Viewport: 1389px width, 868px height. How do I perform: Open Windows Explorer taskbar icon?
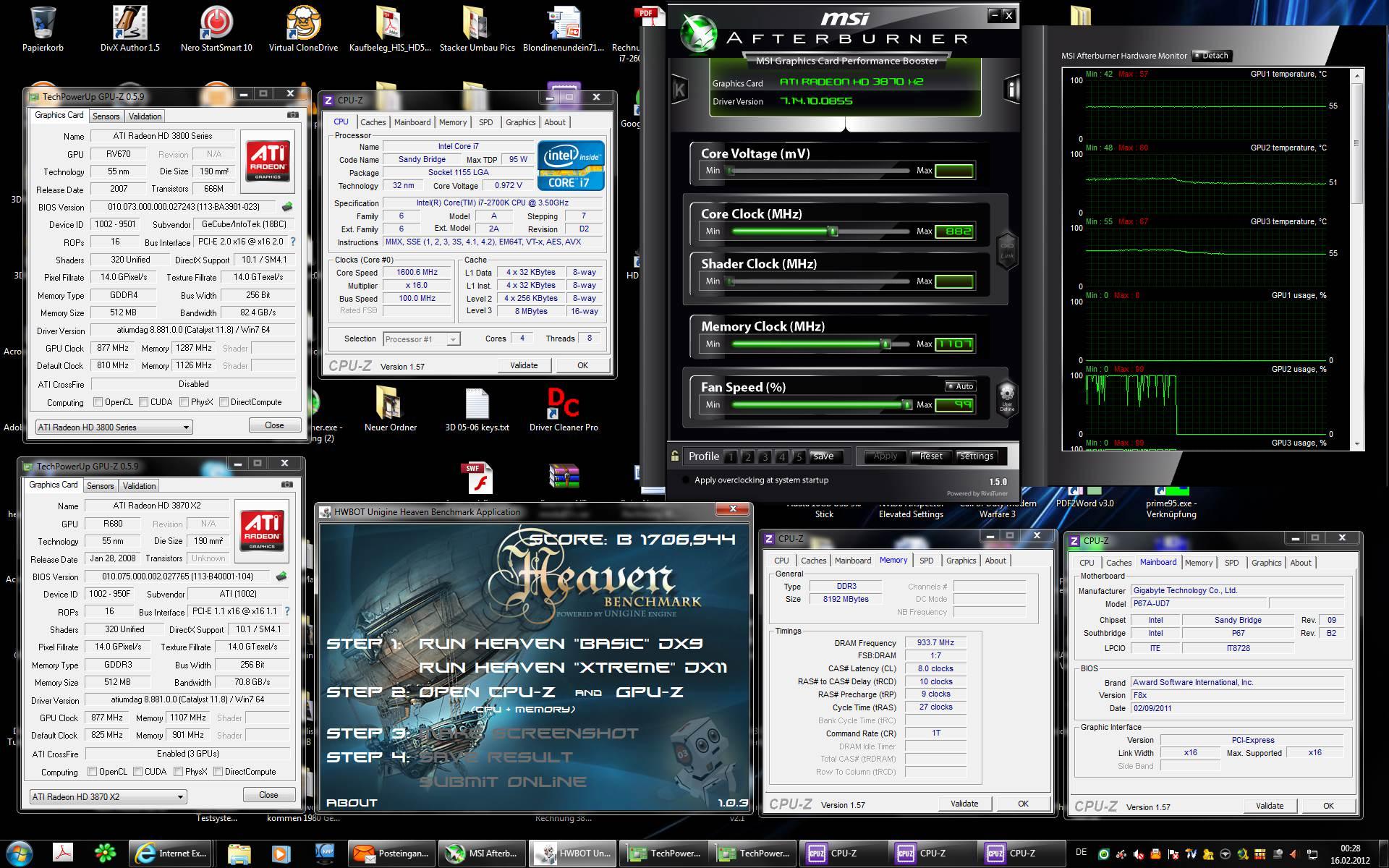tap(239, 854)
